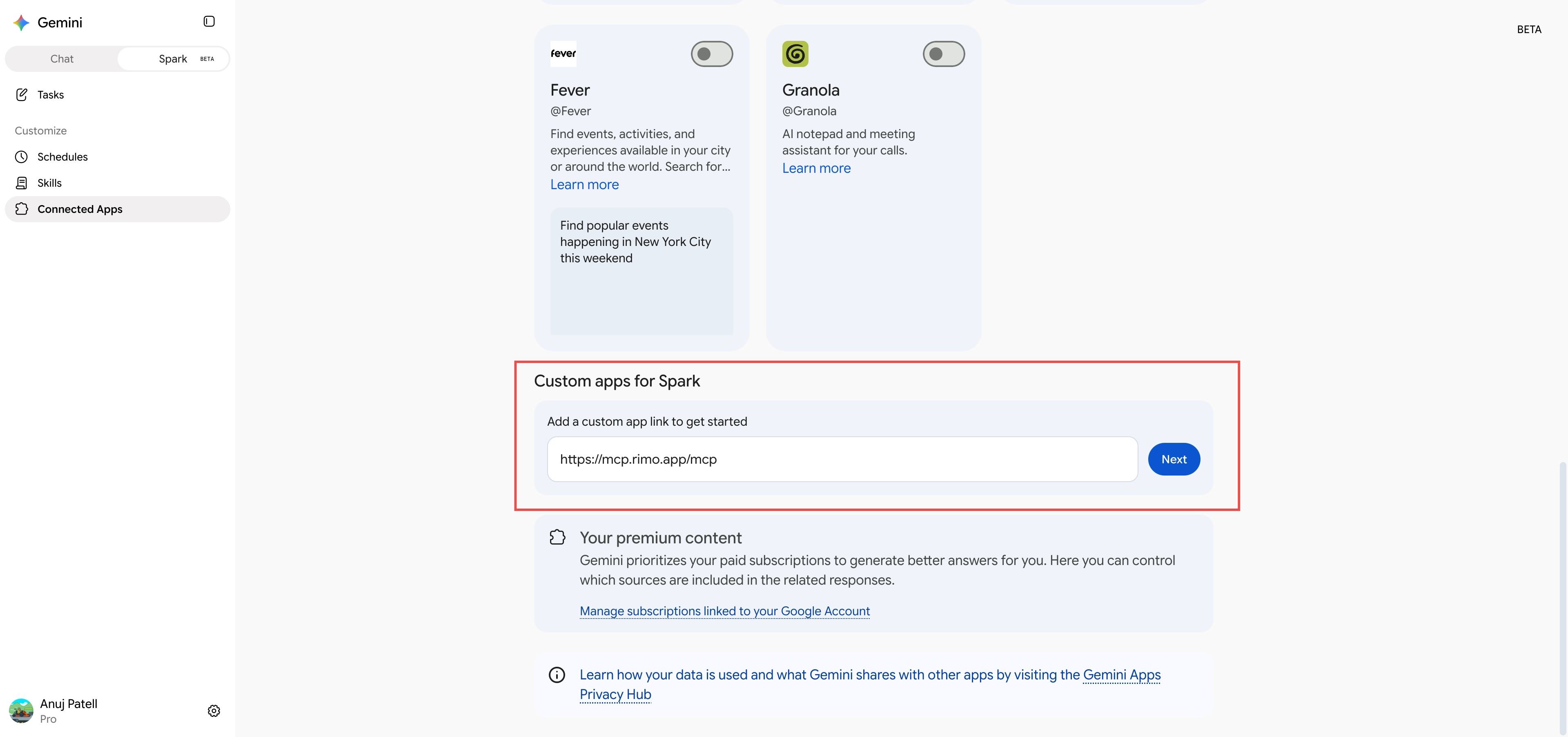Switch to the Spark tab
1568x737 pixels.
point(173,58)
